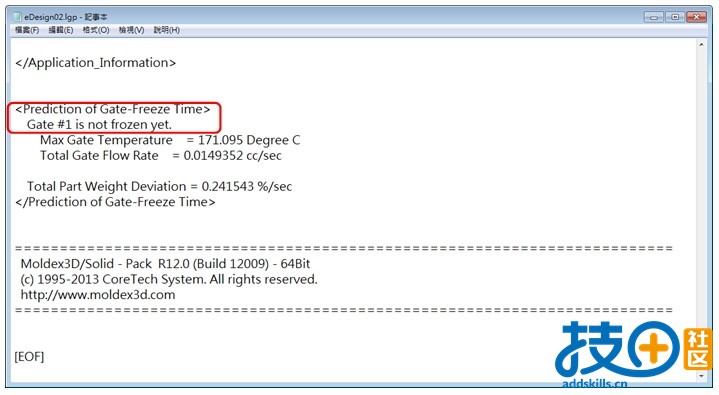
Task: Click the http://www.moldex3d.com URL text
Action: pyautogui.click(x=98, y=295)
